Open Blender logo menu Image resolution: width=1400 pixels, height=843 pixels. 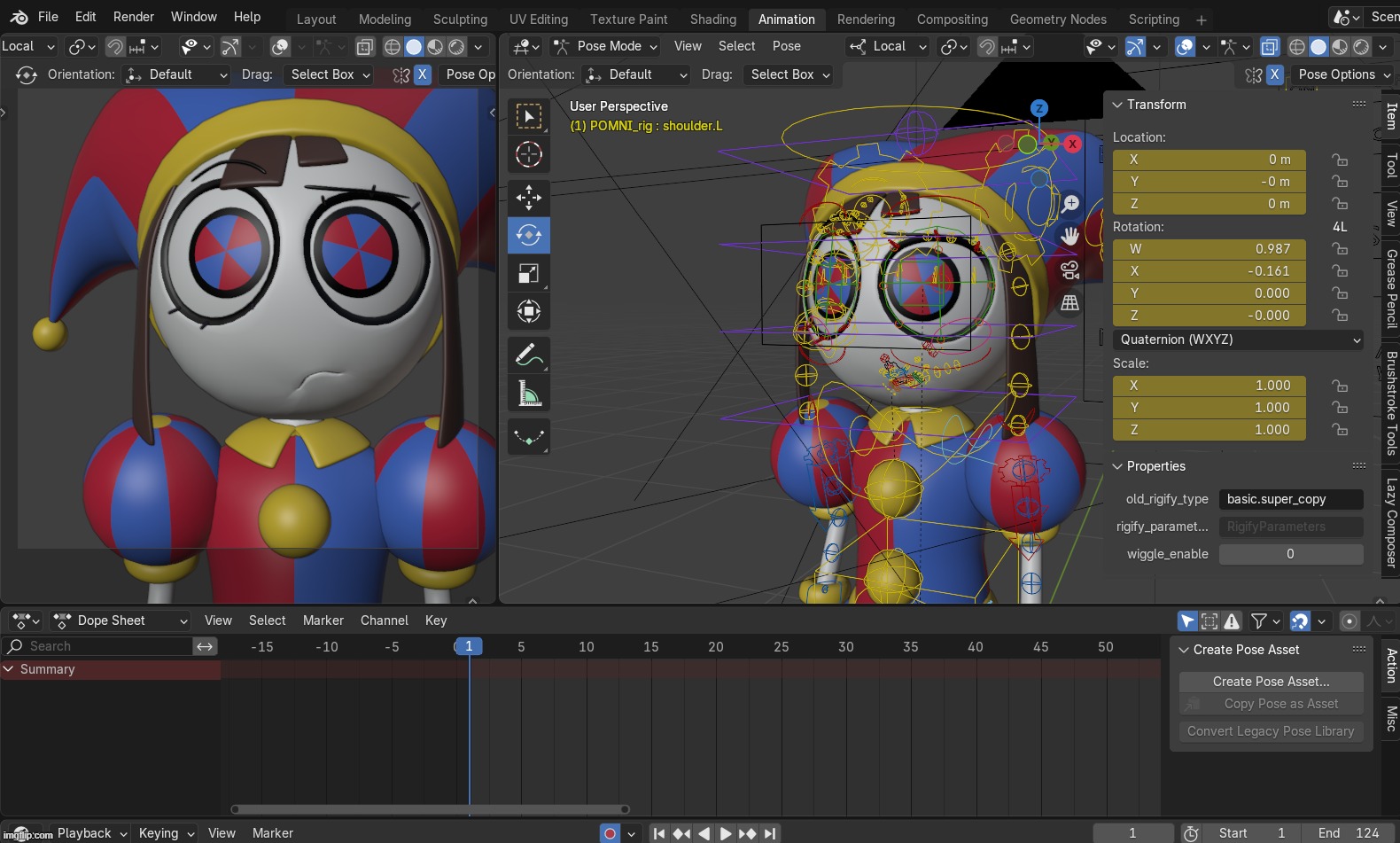19,17
